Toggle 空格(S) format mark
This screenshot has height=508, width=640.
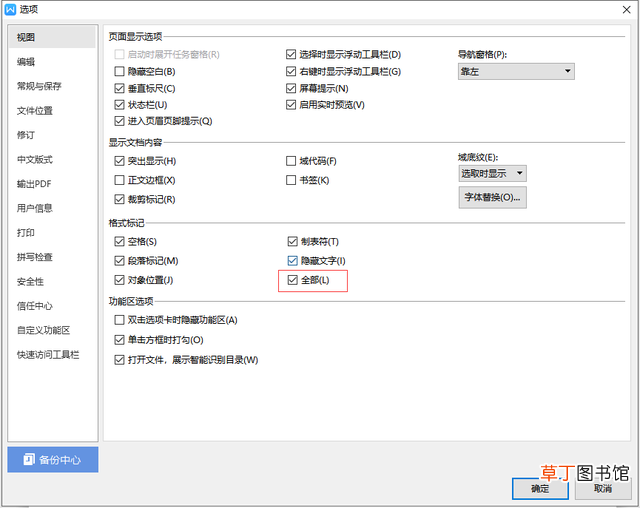pyautogui.click(x=119, y=242)
